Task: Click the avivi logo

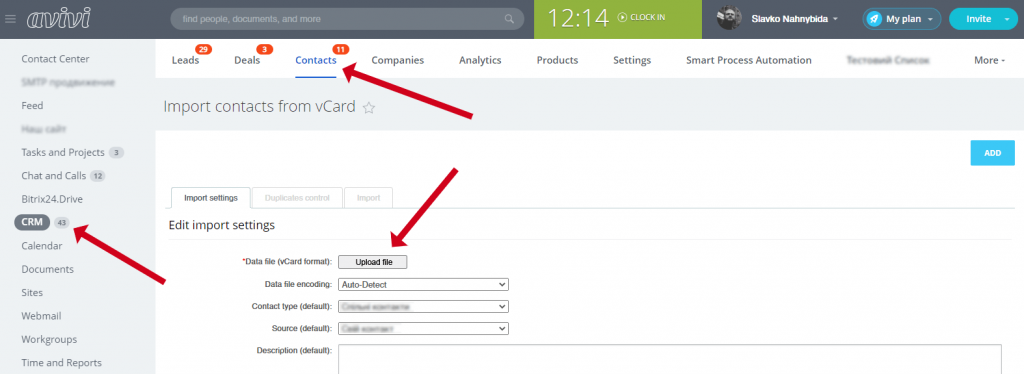Action: [59, 19]
